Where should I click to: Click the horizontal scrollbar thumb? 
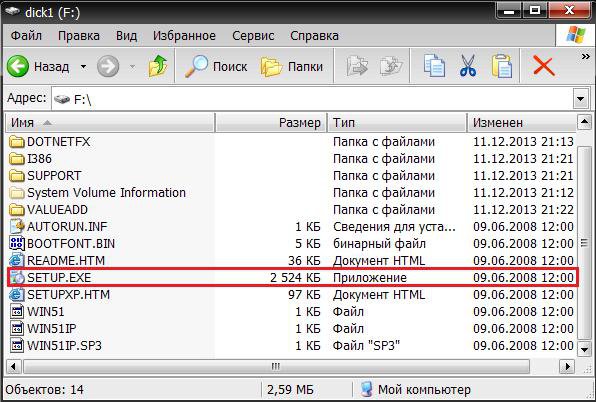tap(276, 367)
